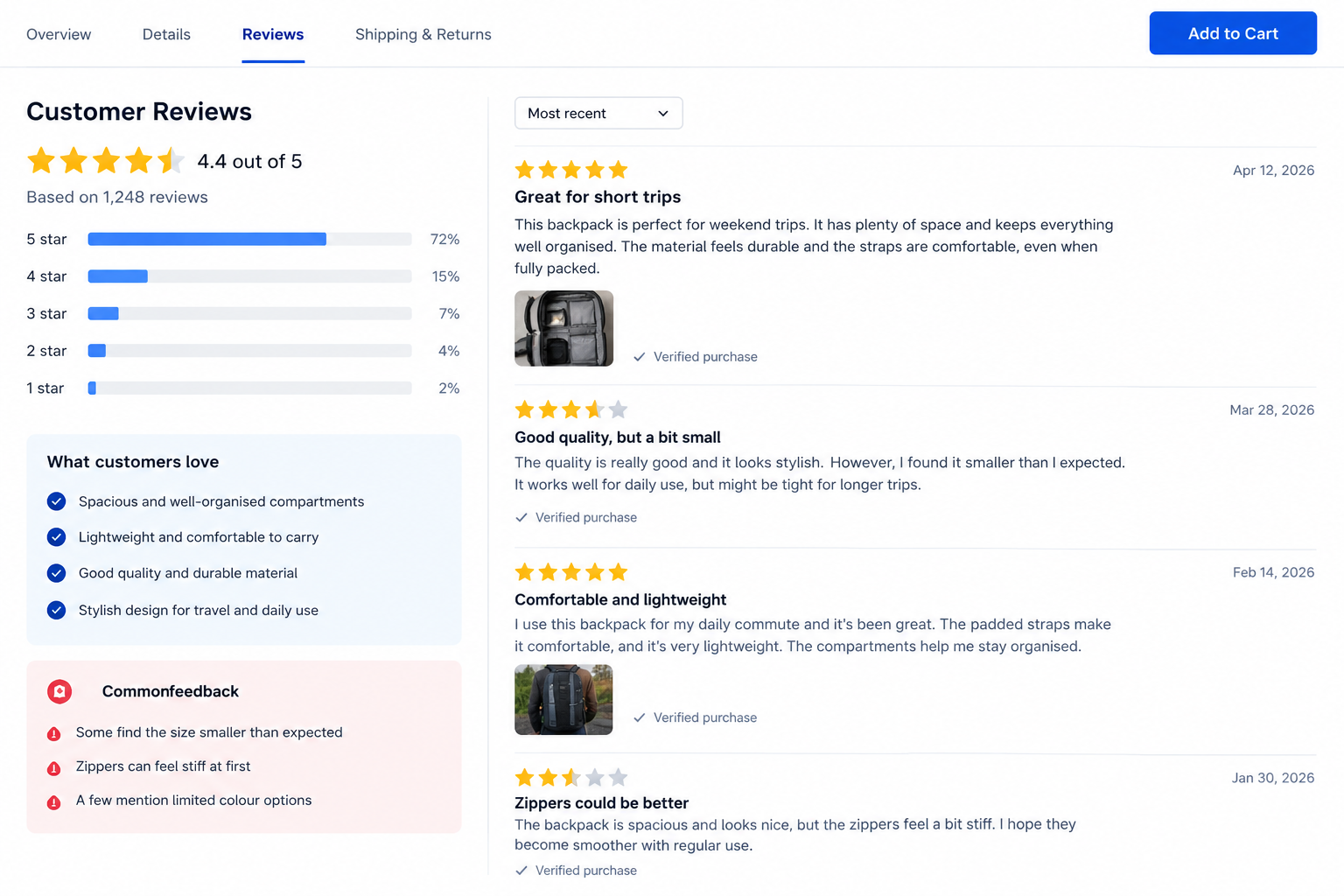Click the alert icon beside Zippers can feel stiff
The width and height of the screenshot is (1344, 896).
[x=54, y=768]
